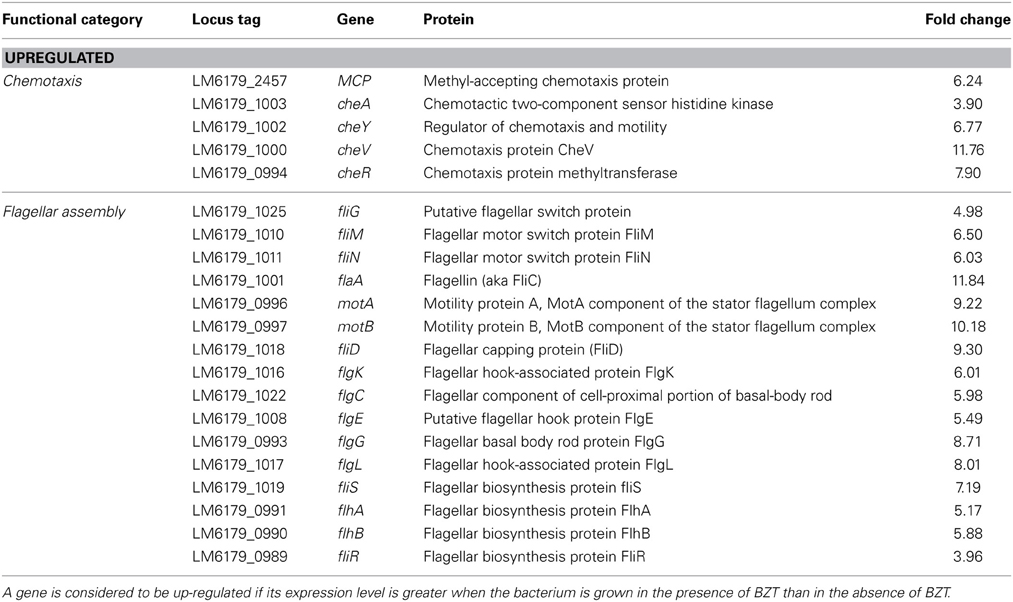The height and width of the screenshot is (602, 1013).
Task: Click locus tag LM6179_1025
Action: [238, 212]
